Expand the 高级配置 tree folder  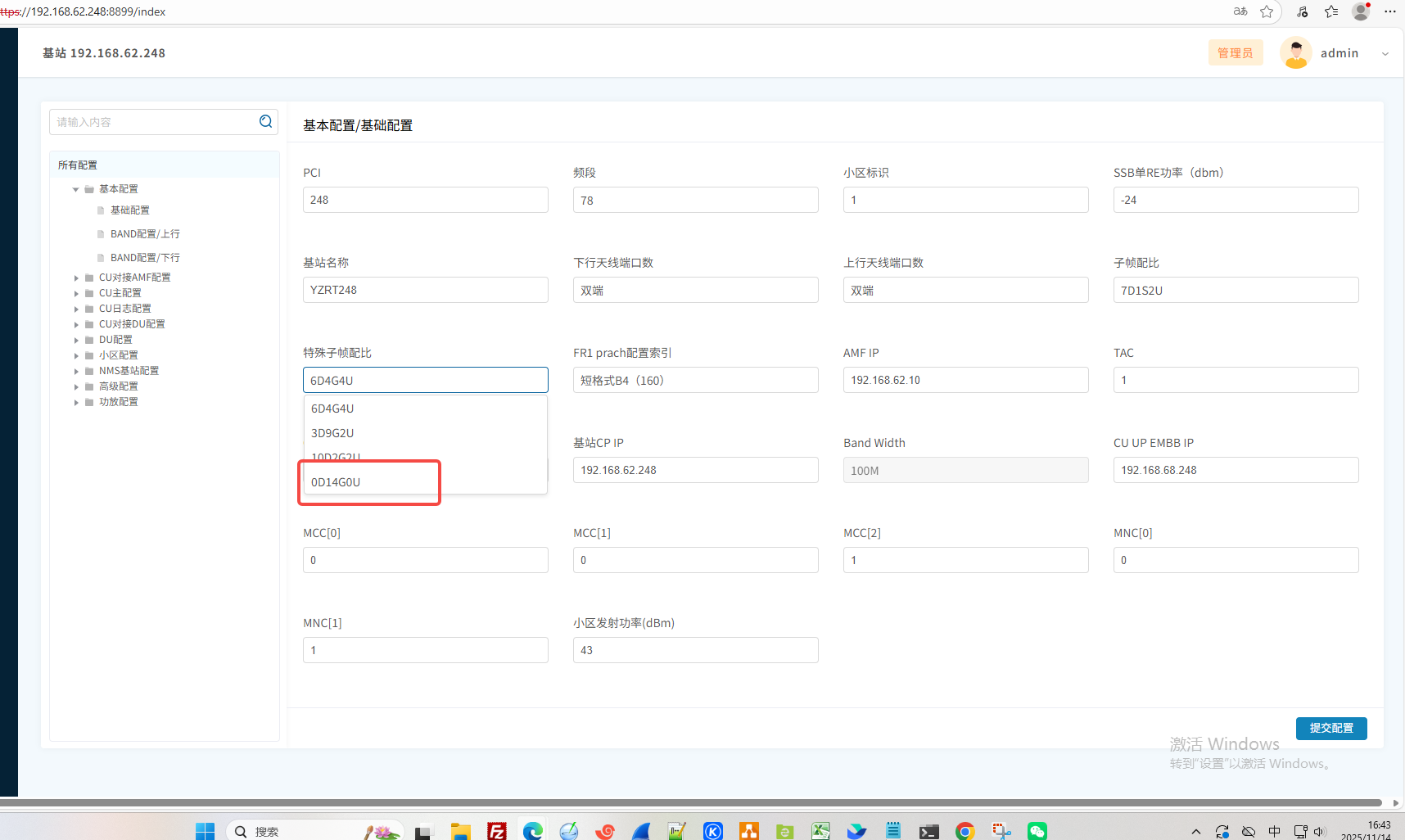(77, 386)
